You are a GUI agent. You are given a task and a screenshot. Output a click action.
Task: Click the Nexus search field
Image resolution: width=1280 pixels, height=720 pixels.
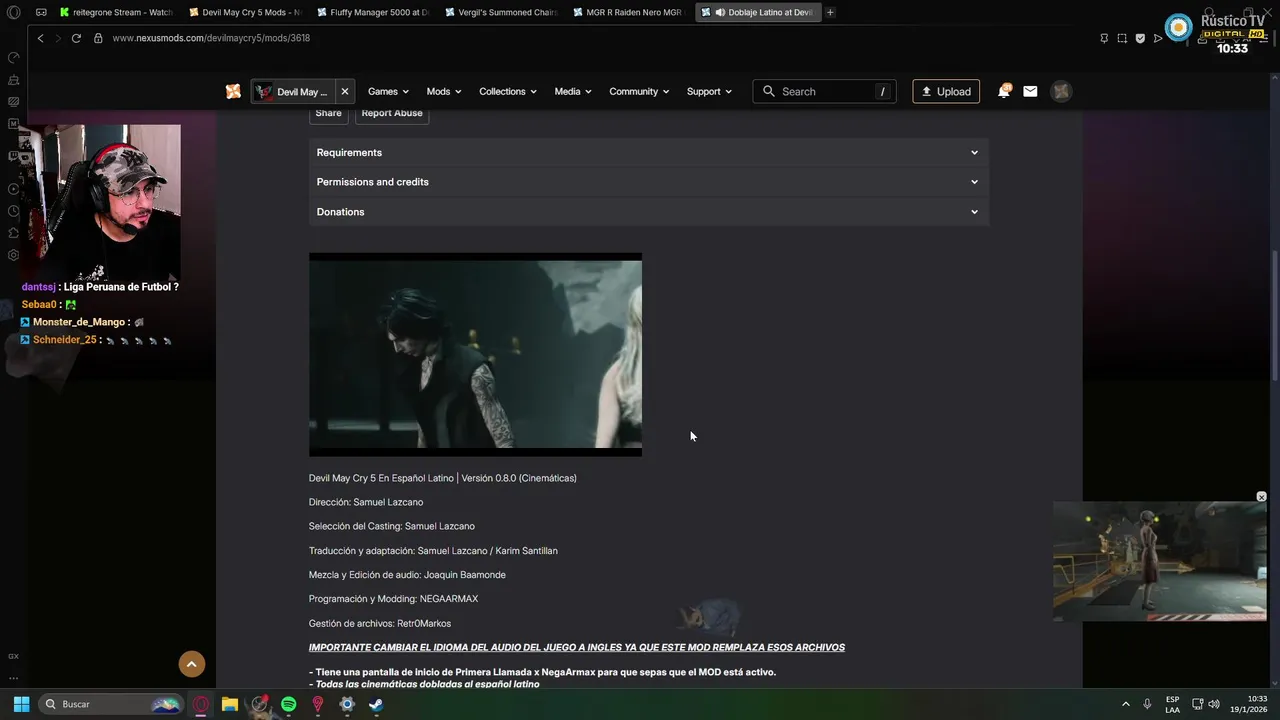824,91
